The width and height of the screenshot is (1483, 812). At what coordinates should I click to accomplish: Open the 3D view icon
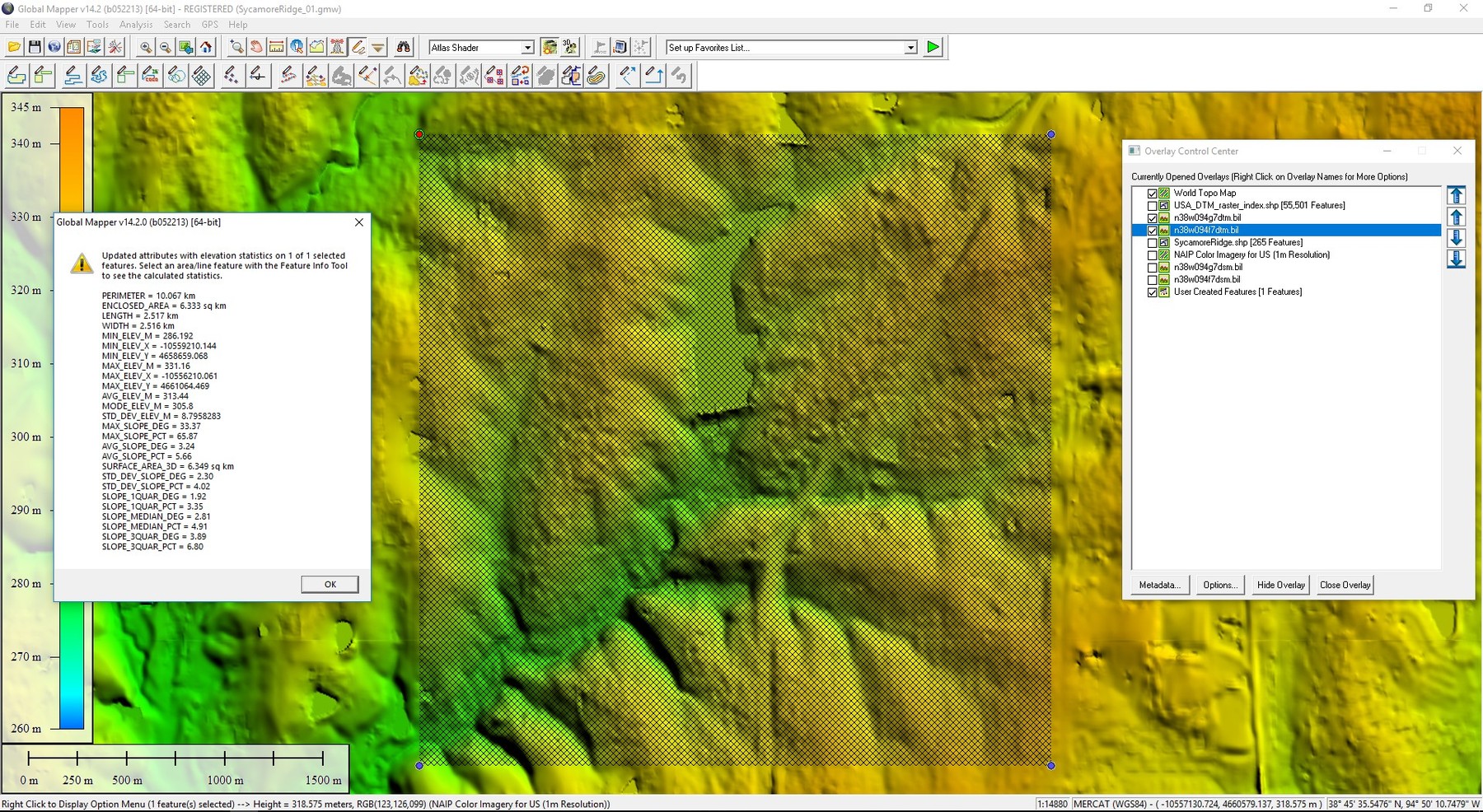click(570, 47)
